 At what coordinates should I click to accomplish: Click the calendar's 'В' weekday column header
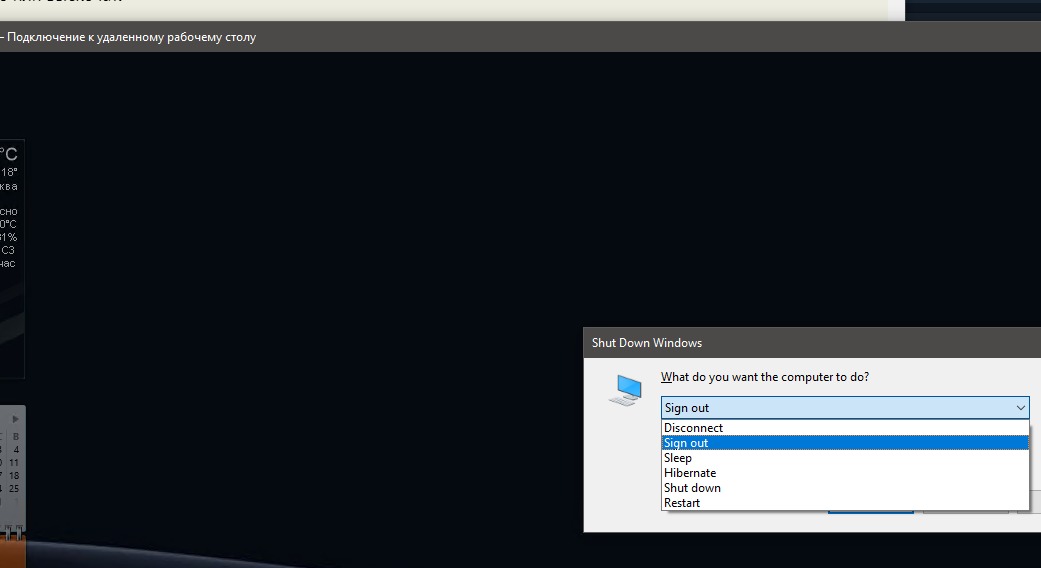pyautogui.click(x=15, y=437)
